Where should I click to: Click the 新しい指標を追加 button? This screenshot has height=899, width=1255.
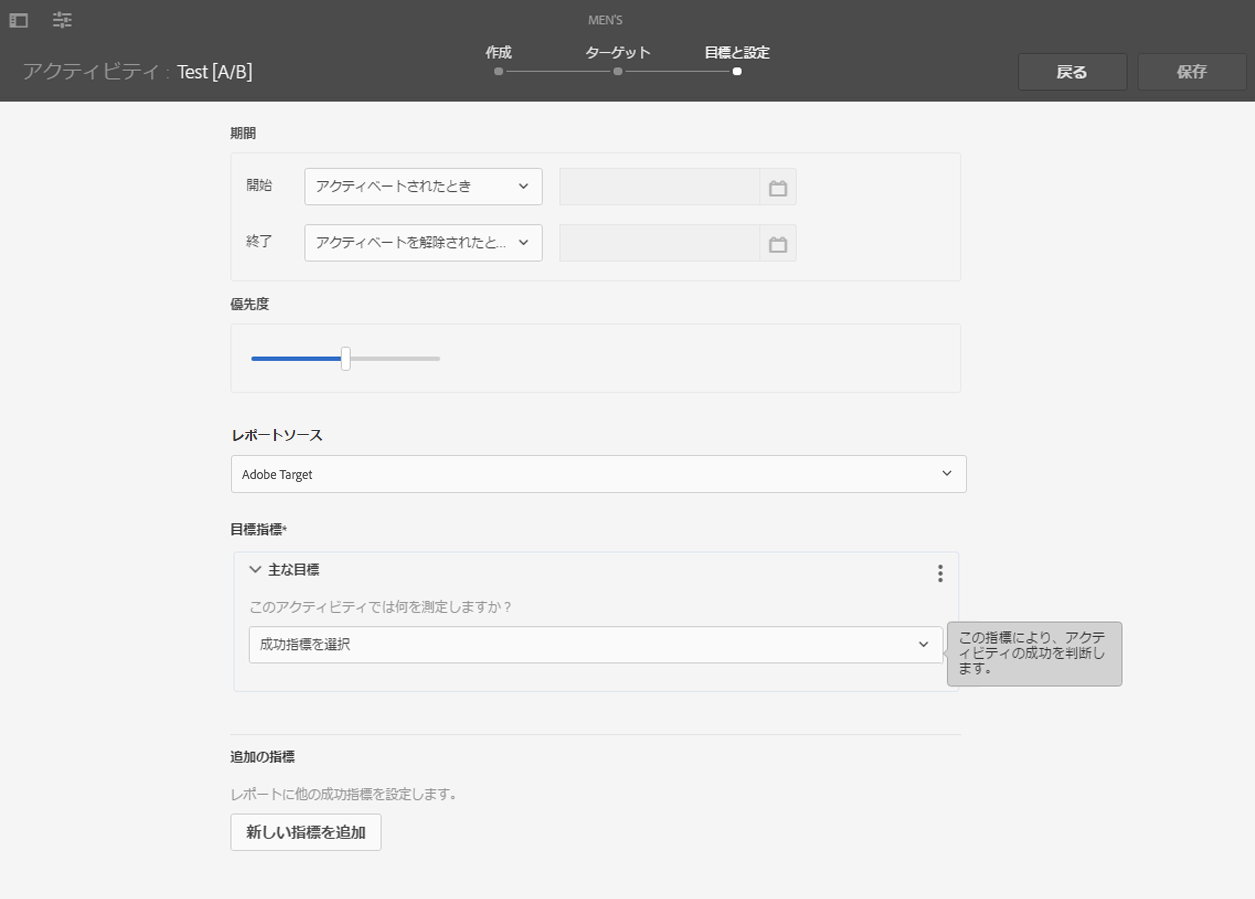306,832
